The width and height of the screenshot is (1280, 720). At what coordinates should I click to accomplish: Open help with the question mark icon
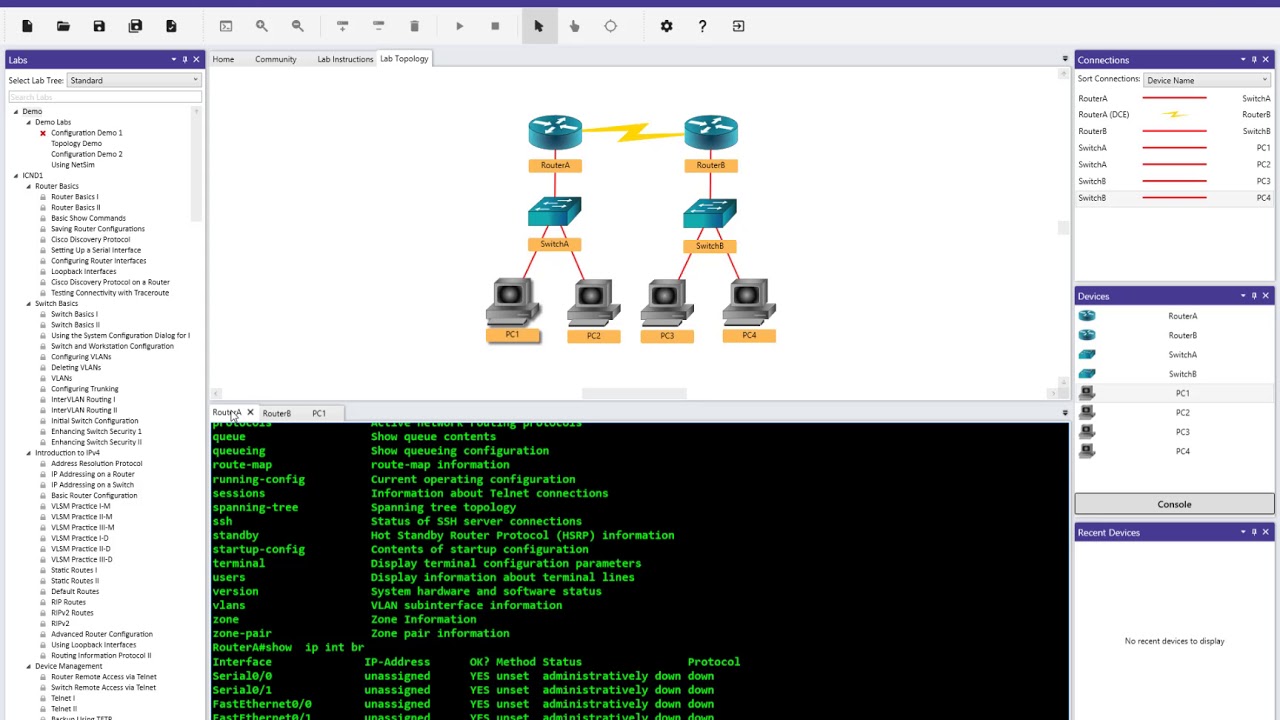(x=702, y=26)
